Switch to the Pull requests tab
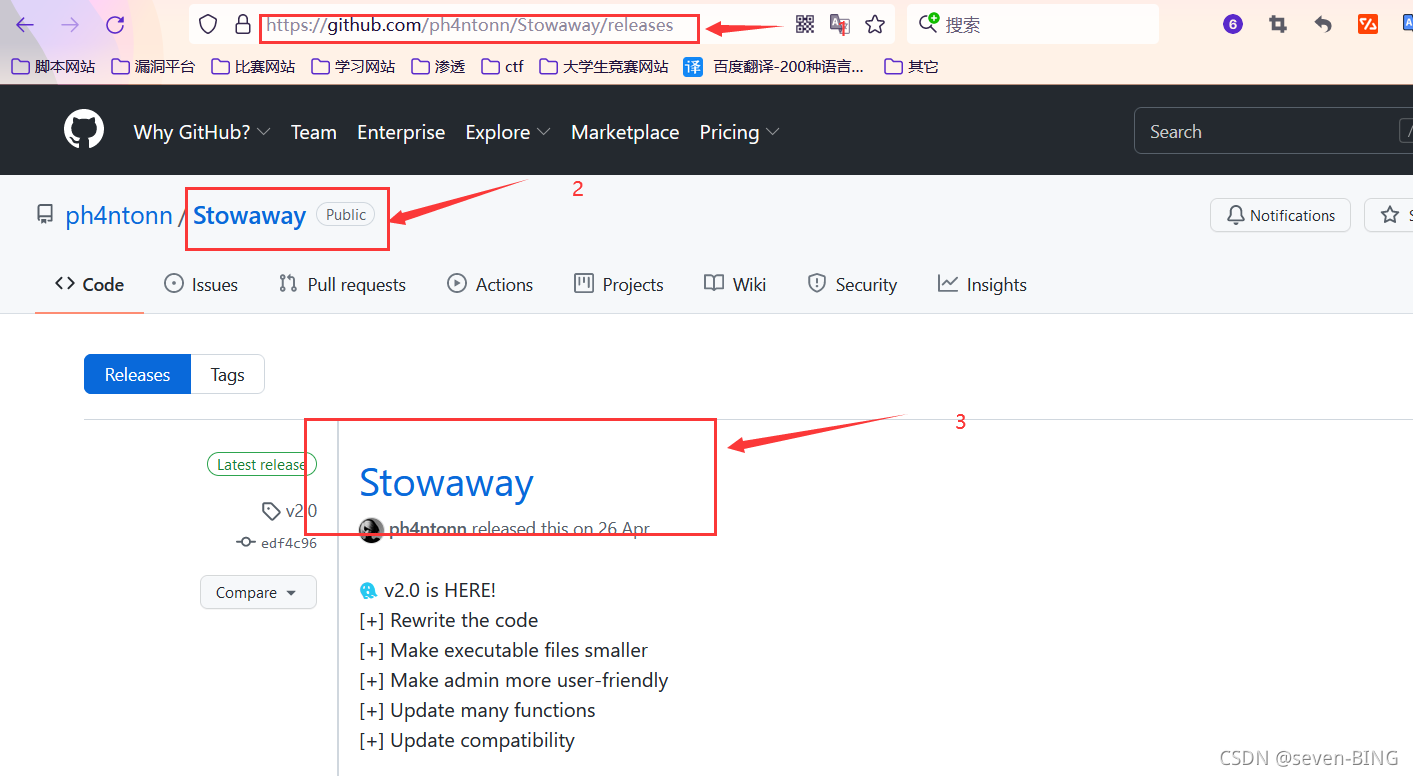 (342, 284)
